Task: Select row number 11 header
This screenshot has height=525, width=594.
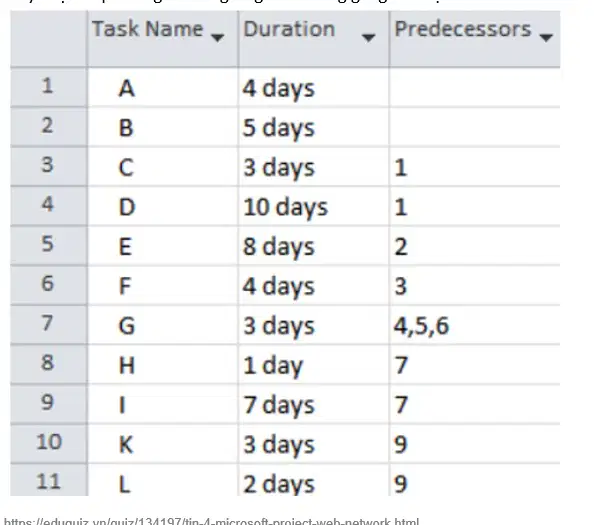Action: (48, 480)
